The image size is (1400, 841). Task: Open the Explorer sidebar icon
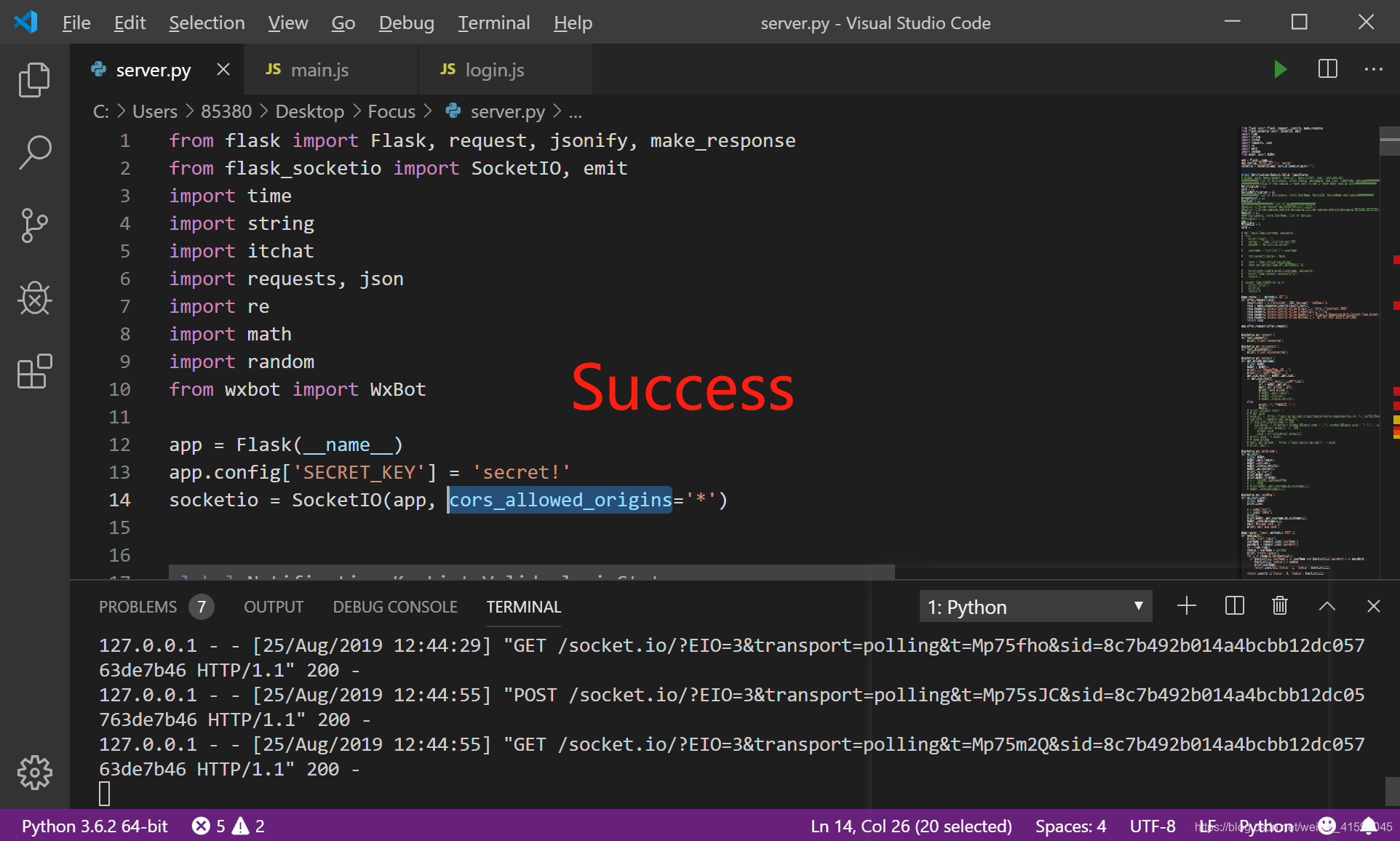[x=34, y=80]
